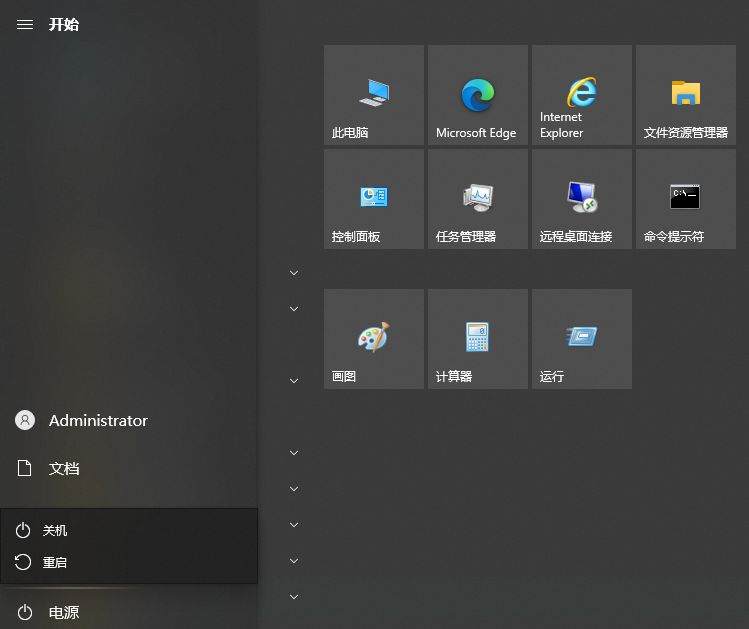Open 文件资源管理器 tile
The image size is (749, 629).
686,95
